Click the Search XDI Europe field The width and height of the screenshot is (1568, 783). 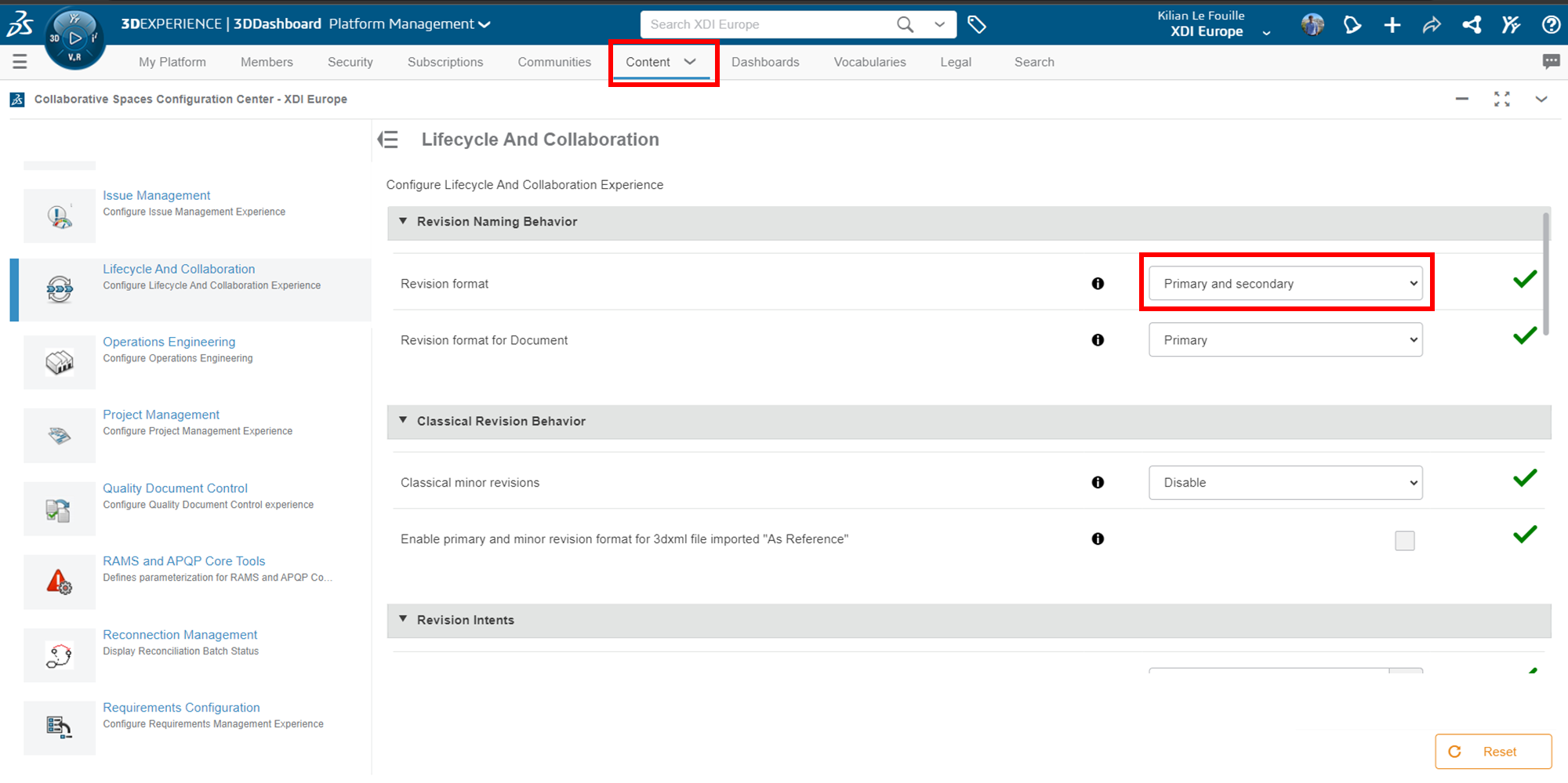point(768,24)
